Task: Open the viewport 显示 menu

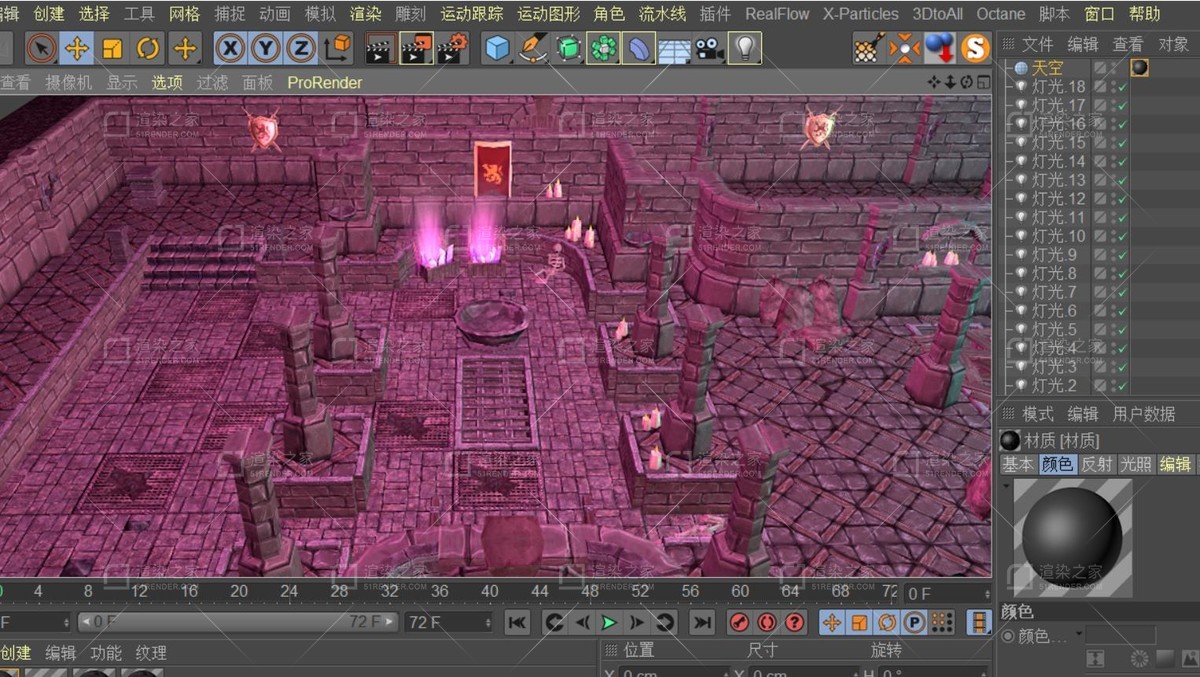Action: (122, 83)
